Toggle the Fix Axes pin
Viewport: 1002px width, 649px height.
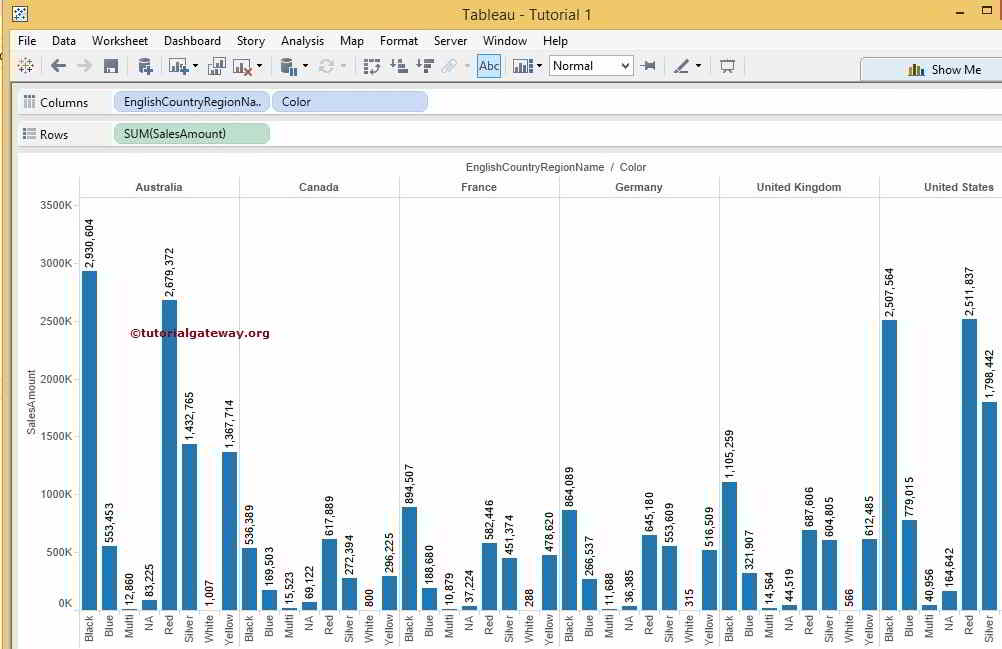[649, 66]
